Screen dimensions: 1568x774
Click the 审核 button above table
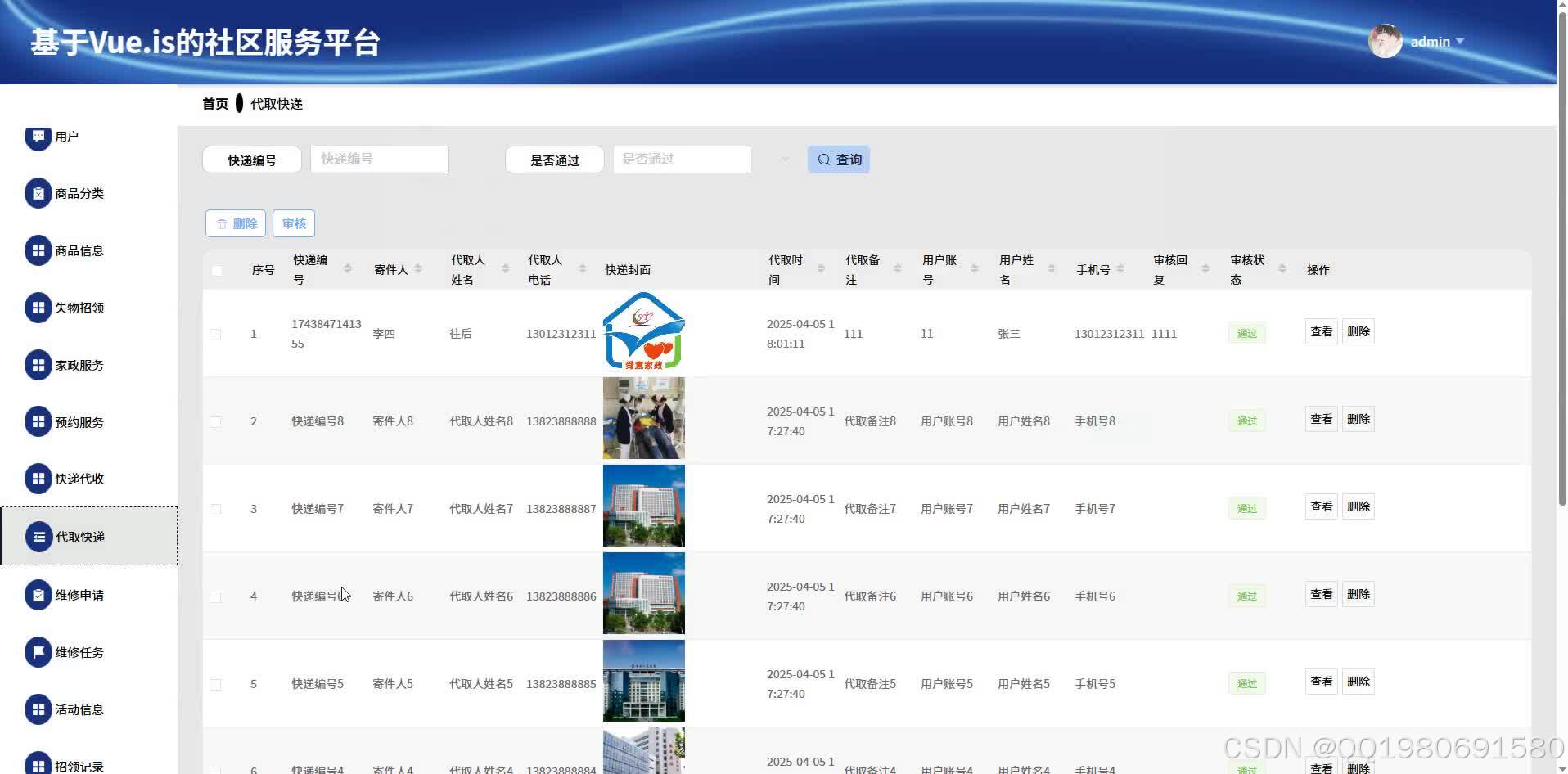[294, 223]
